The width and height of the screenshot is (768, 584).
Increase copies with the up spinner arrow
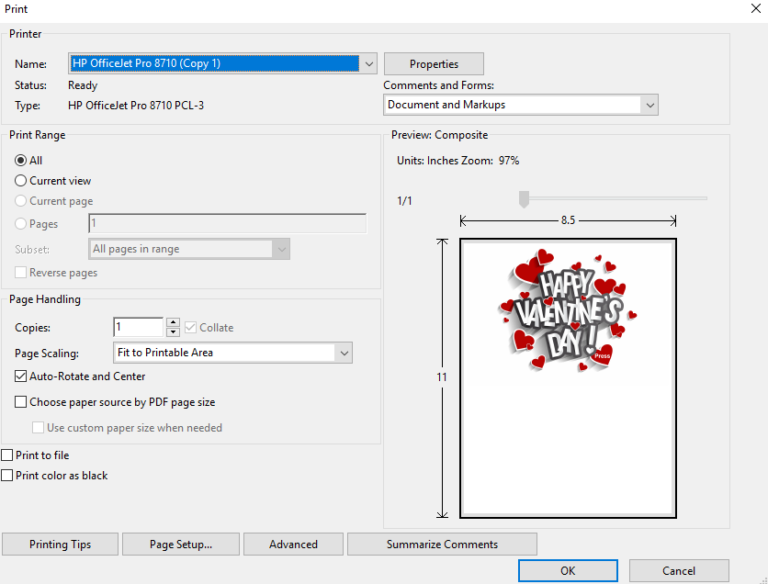pos(173,322)
